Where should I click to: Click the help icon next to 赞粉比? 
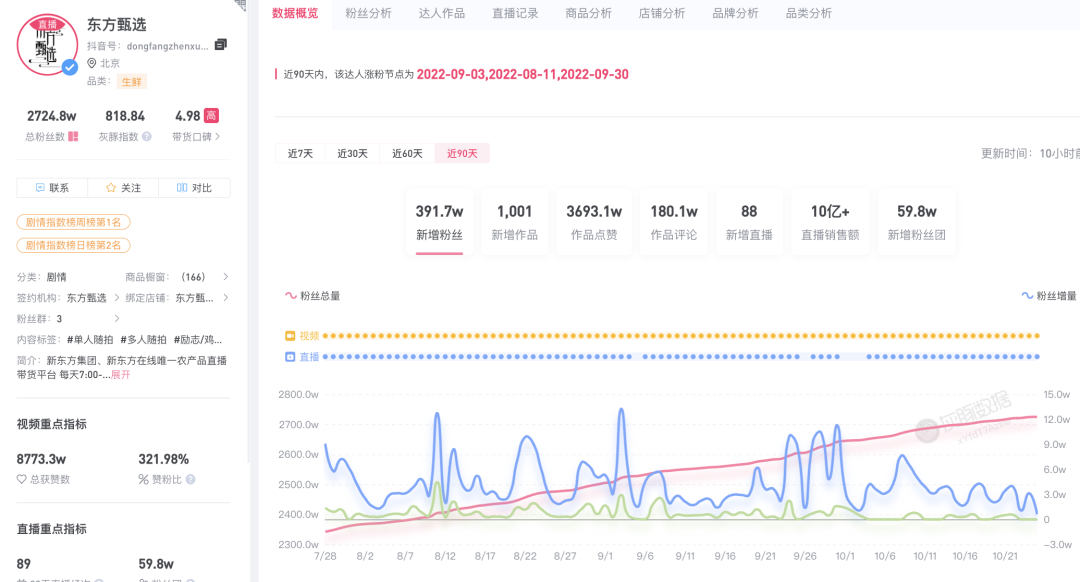[190, 480]
